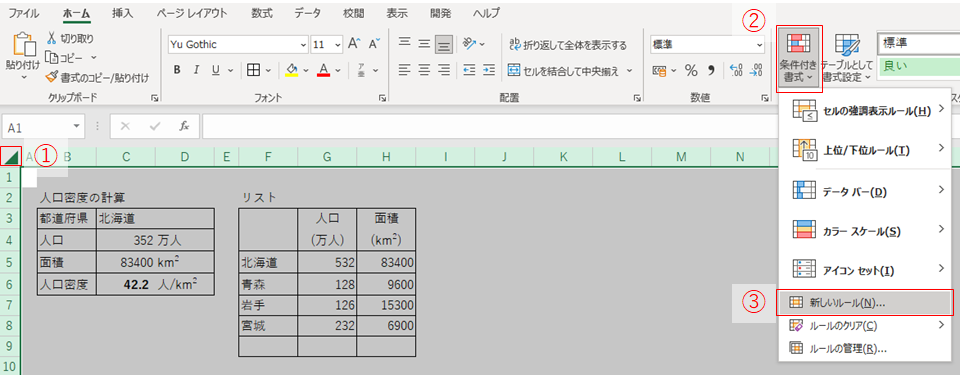Toggle Bold formatting
This screenshot has width=960, height=375.
[x=177, y=70]
